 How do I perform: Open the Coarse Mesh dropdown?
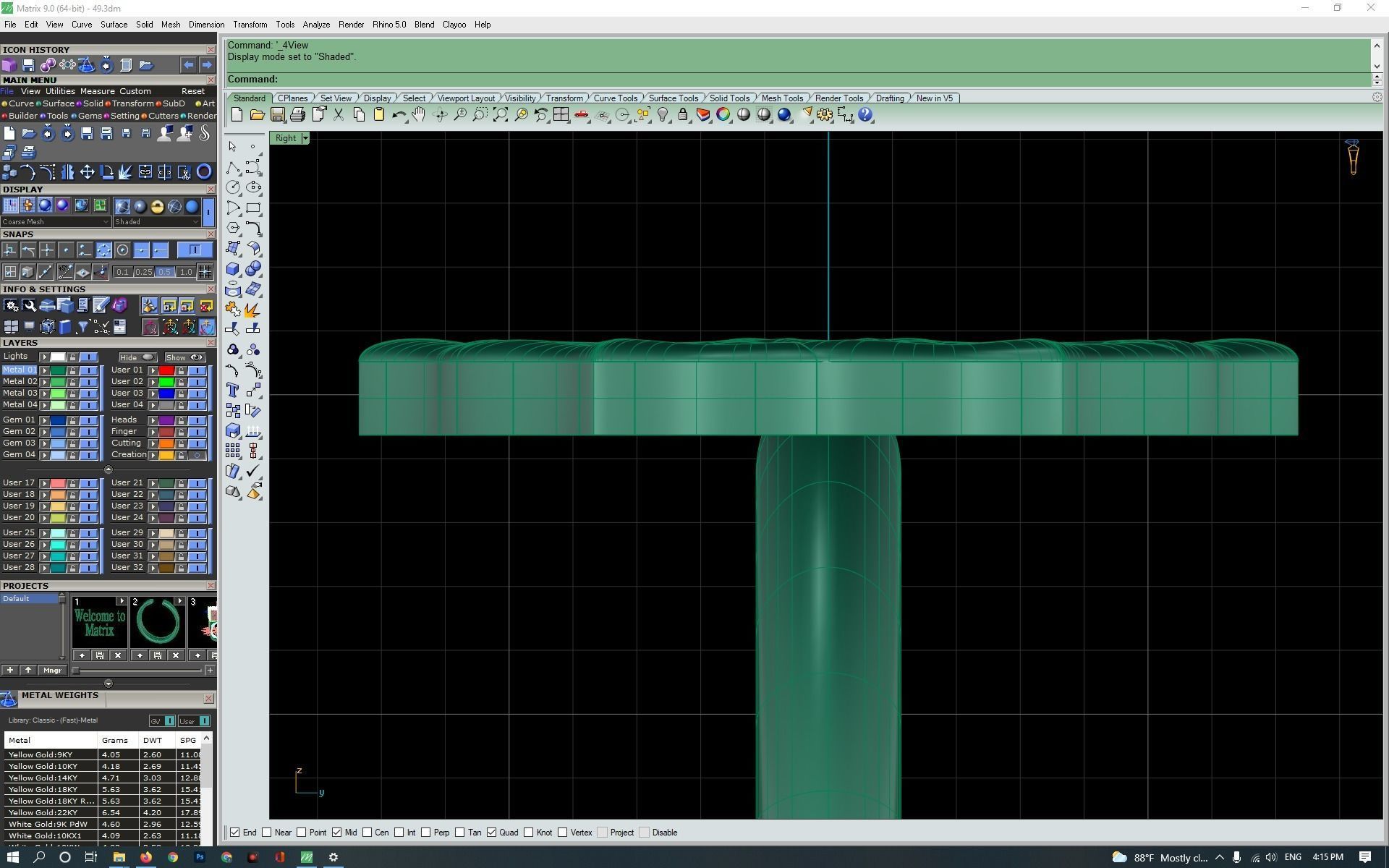[x=106, y=222]
